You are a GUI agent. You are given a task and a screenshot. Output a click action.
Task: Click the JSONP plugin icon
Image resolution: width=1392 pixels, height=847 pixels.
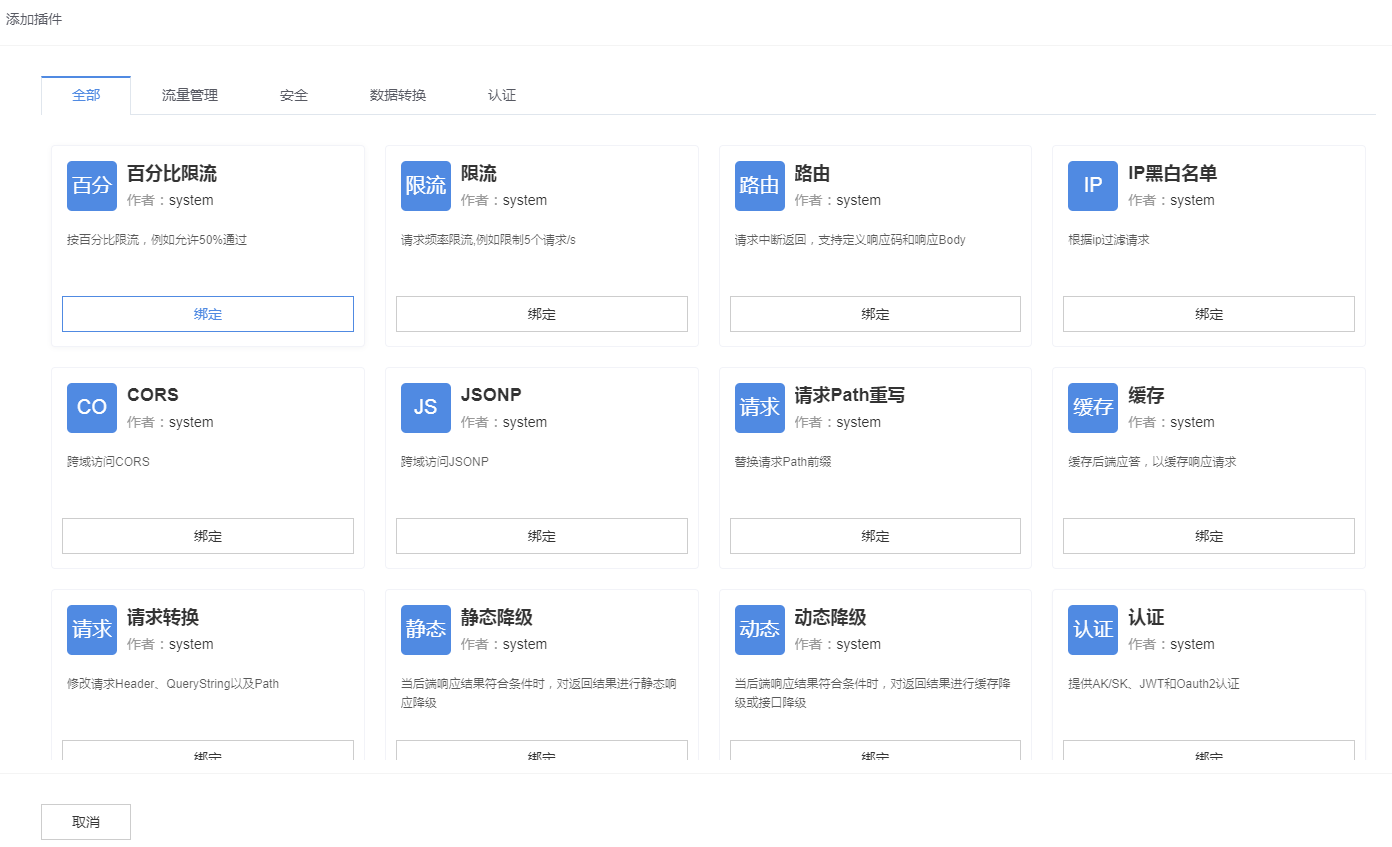click(426, 408)
